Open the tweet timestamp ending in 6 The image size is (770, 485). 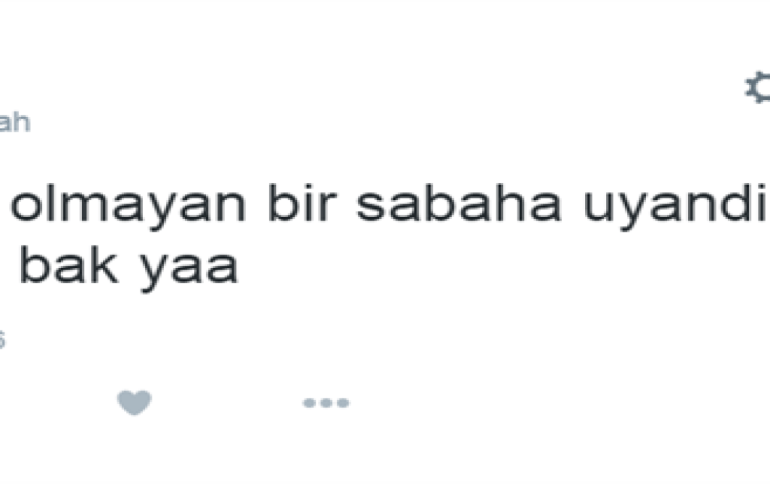click(2, 339)
